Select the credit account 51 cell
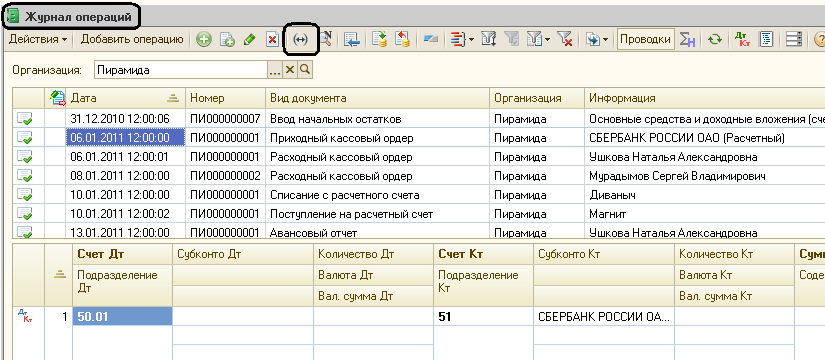The height and width of the screenshot is (360, 825). coord(483,317)
